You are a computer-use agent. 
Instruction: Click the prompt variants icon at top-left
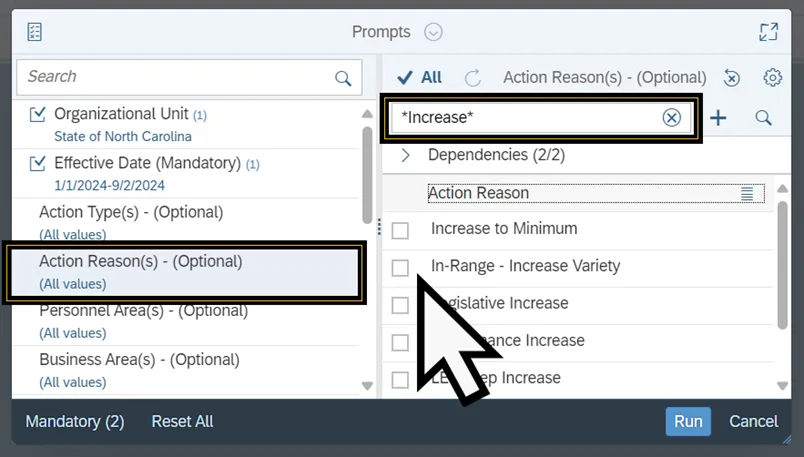coord(34,32)
